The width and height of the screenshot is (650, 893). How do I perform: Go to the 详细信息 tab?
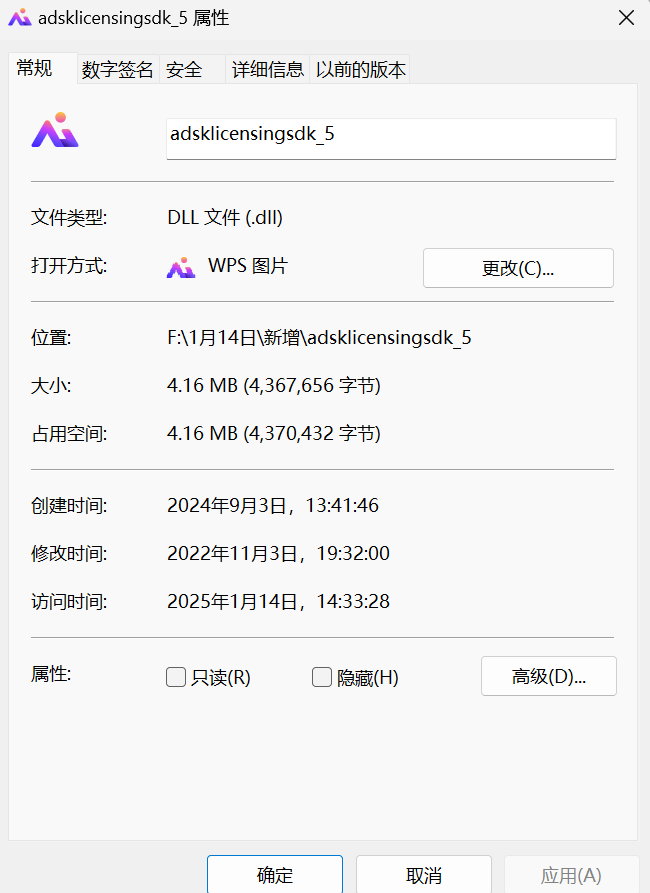pyautogui.click(x=267, y=70)
